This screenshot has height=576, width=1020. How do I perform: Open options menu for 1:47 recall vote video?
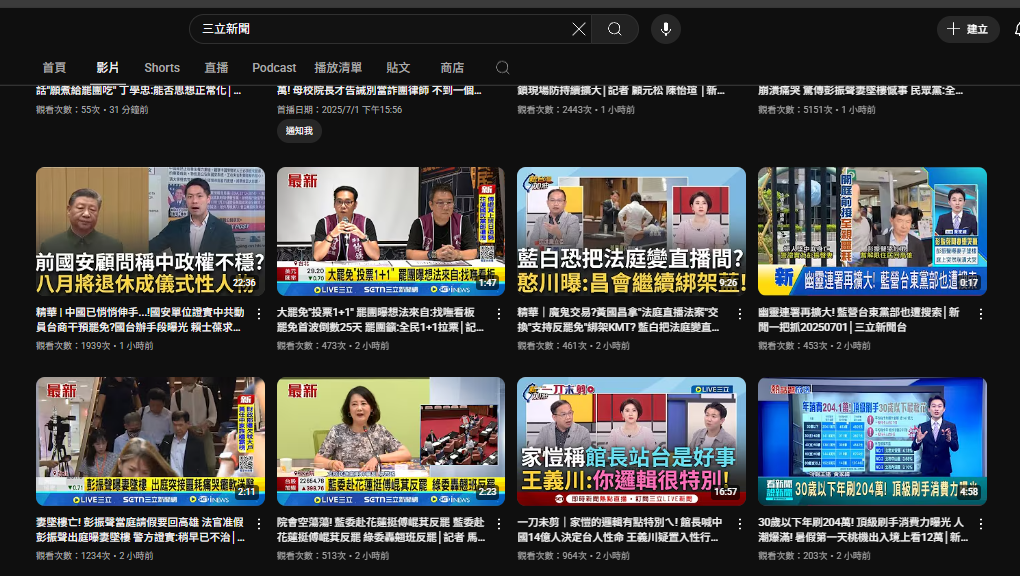(499, 314)
